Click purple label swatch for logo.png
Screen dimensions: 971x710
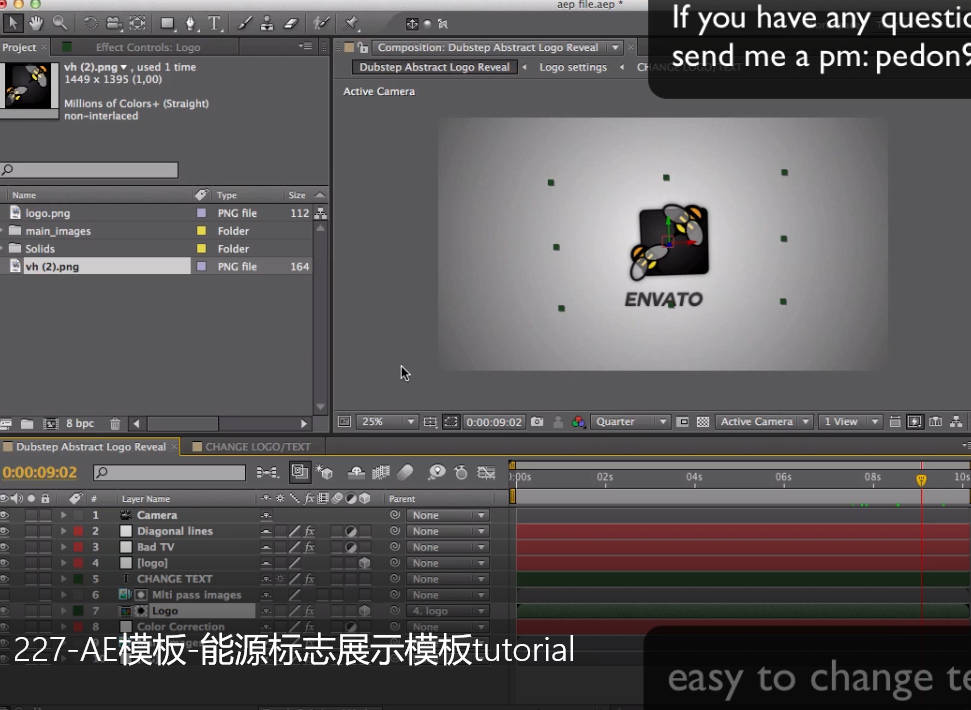201,213
